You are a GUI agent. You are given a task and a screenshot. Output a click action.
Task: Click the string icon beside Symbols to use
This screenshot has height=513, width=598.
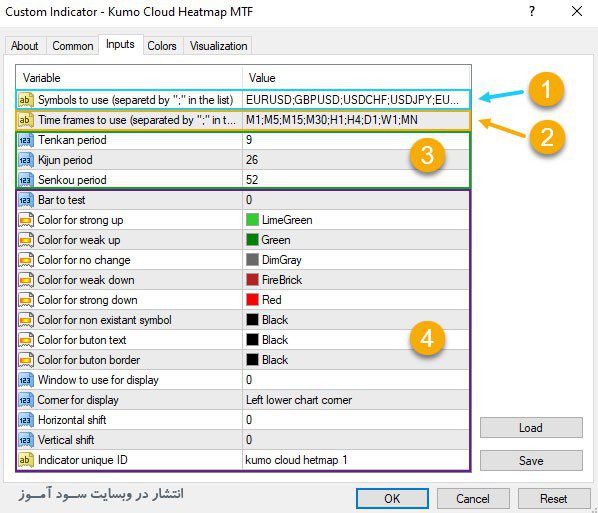click(x=26, y=100)
